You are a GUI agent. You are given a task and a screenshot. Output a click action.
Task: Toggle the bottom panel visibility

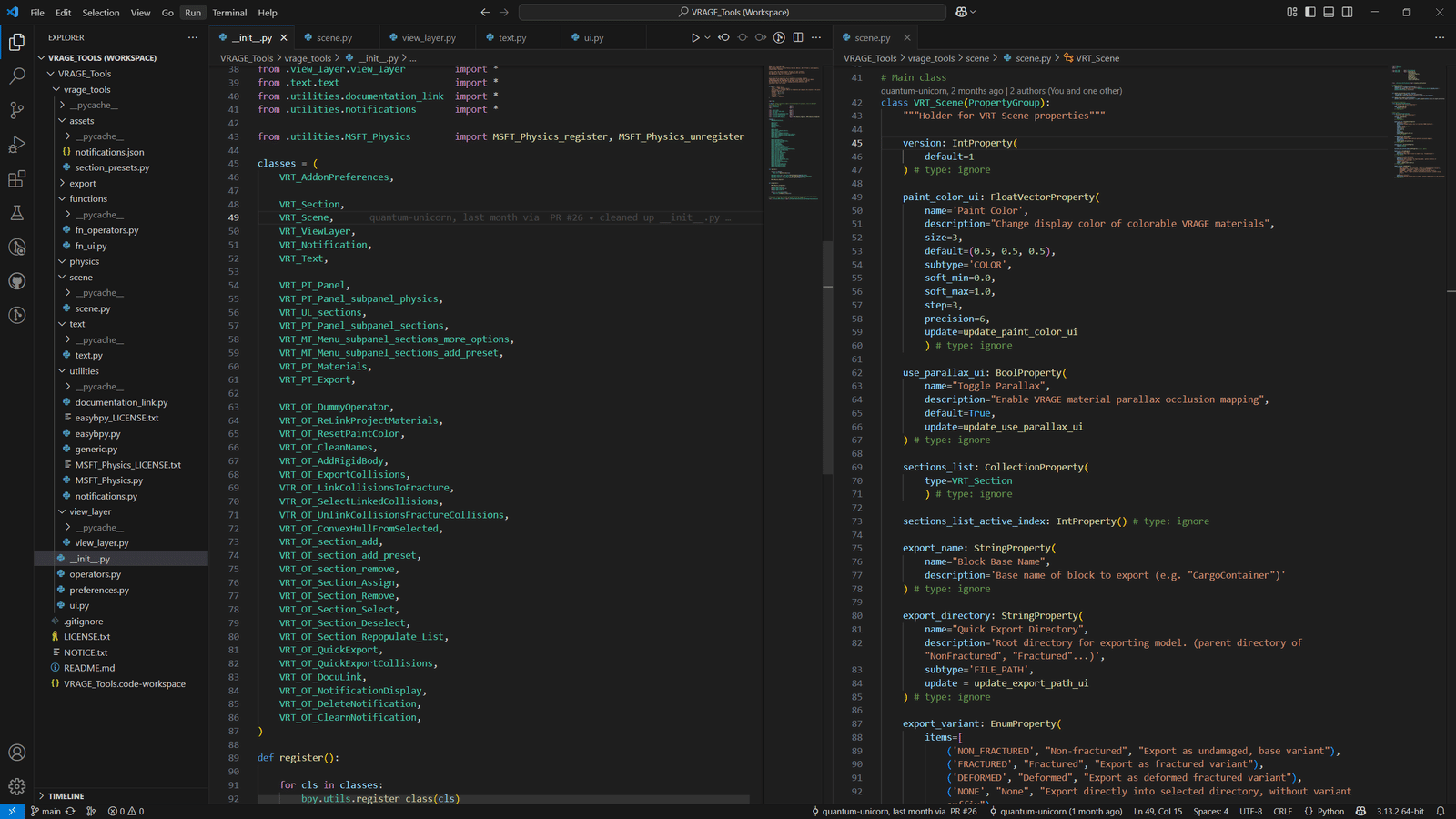click(x=1329, y=13)
